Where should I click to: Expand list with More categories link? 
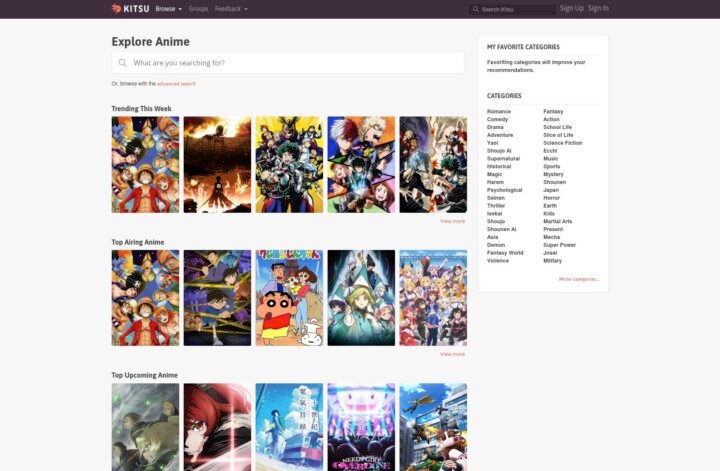coord(579,279)
